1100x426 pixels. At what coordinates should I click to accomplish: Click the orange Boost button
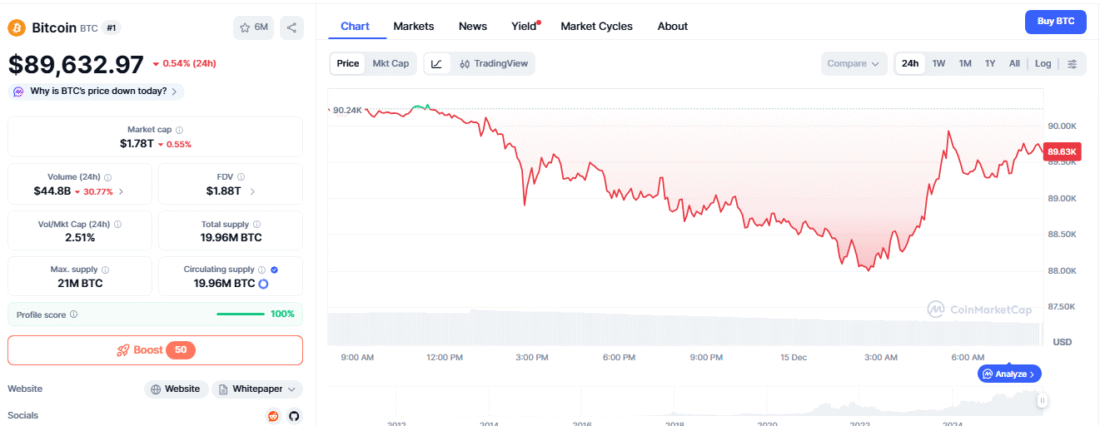click(155, 350)
